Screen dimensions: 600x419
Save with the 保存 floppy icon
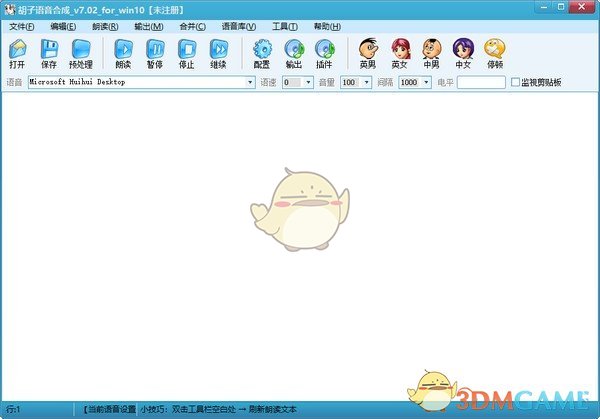49,53
